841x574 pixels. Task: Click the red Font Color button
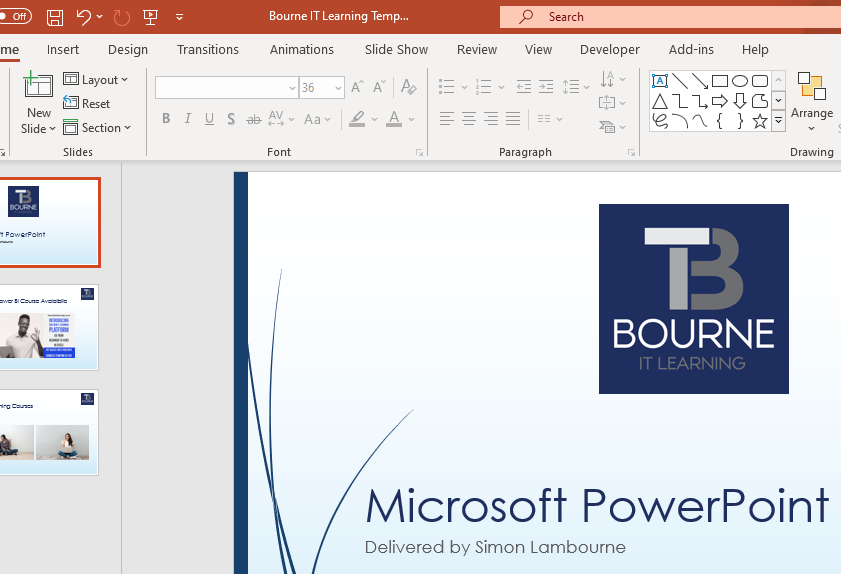[x=394, y=120]
